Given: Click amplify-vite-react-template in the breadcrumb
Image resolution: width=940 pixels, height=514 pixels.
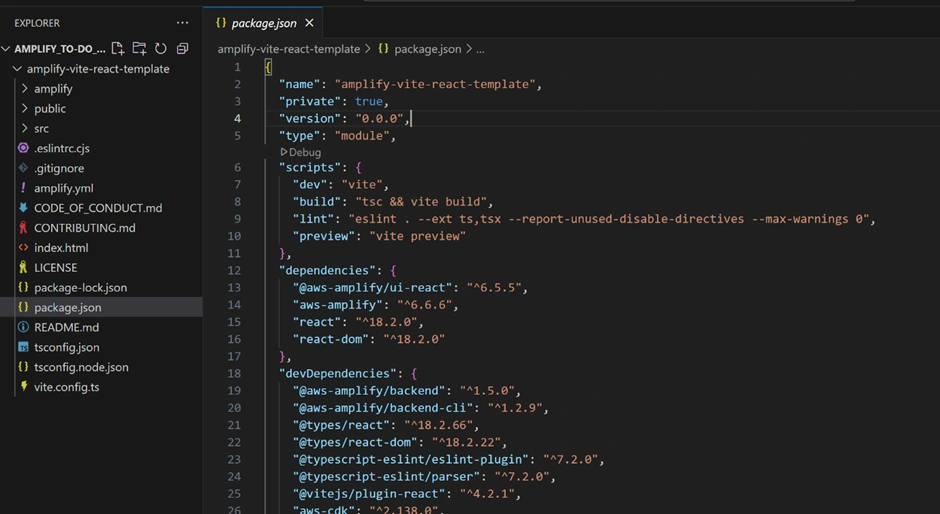Looking at the screenshot, I should pyautogui.click(x=288, y=49).
